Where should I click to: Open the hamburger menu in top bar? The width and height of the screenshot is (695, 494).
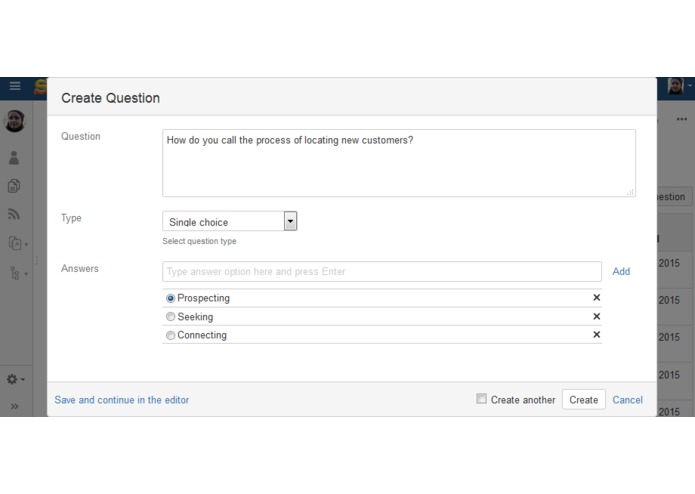(x=15, y=86)
